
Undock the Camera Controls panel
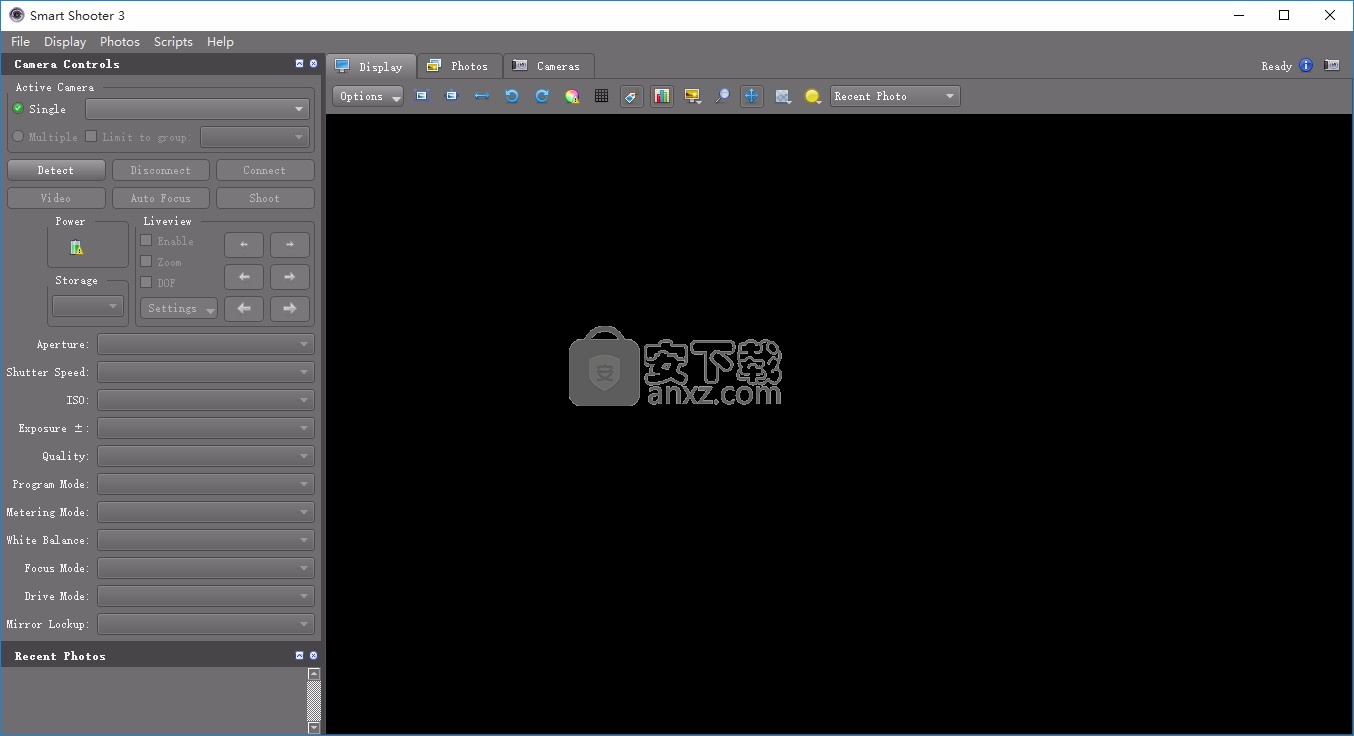[x=299, y=64]
